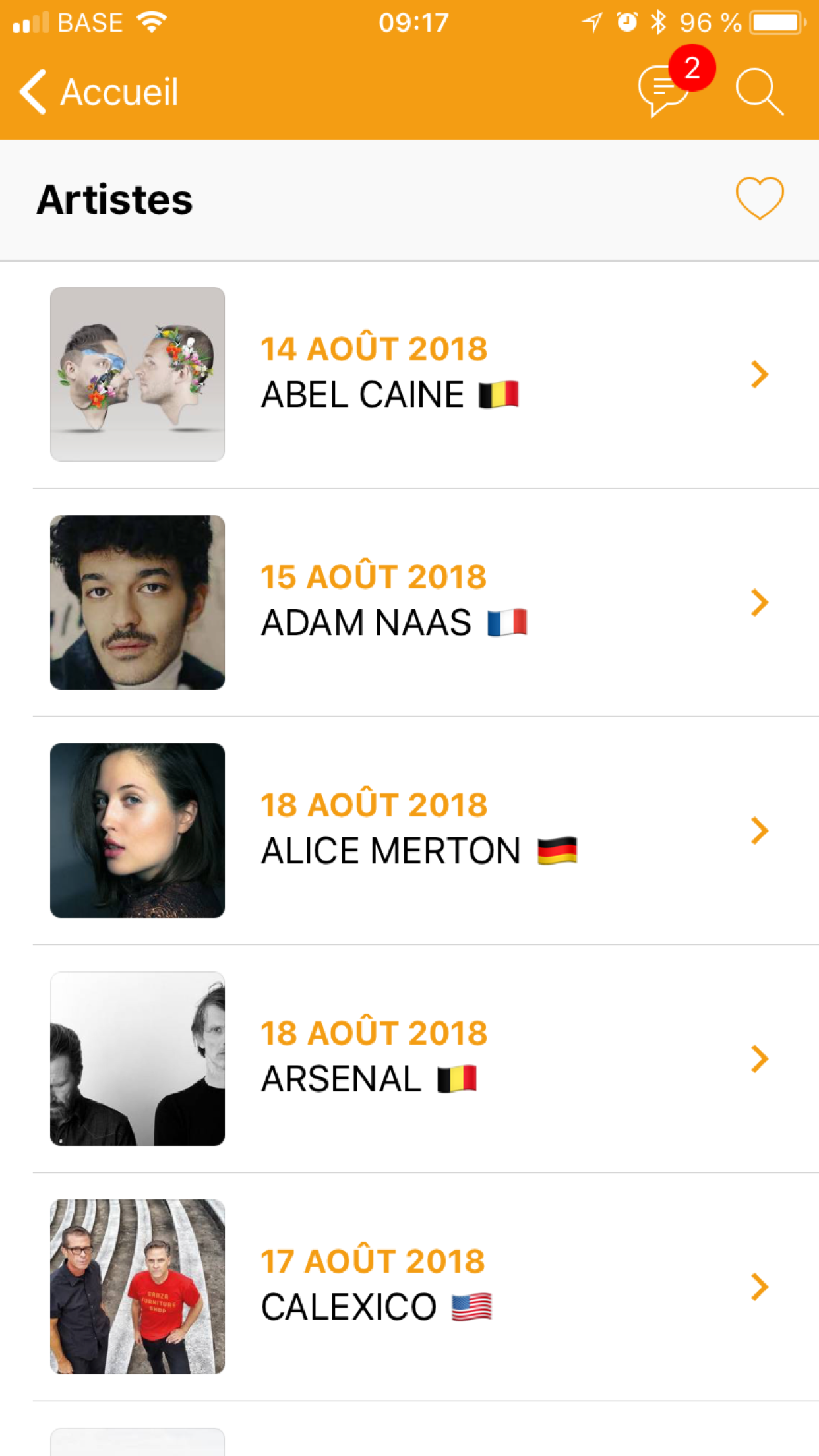This screenshot has width=819, height=1456.
Task: Tap the Abel Caine artist photo
Action: (137, 374)
